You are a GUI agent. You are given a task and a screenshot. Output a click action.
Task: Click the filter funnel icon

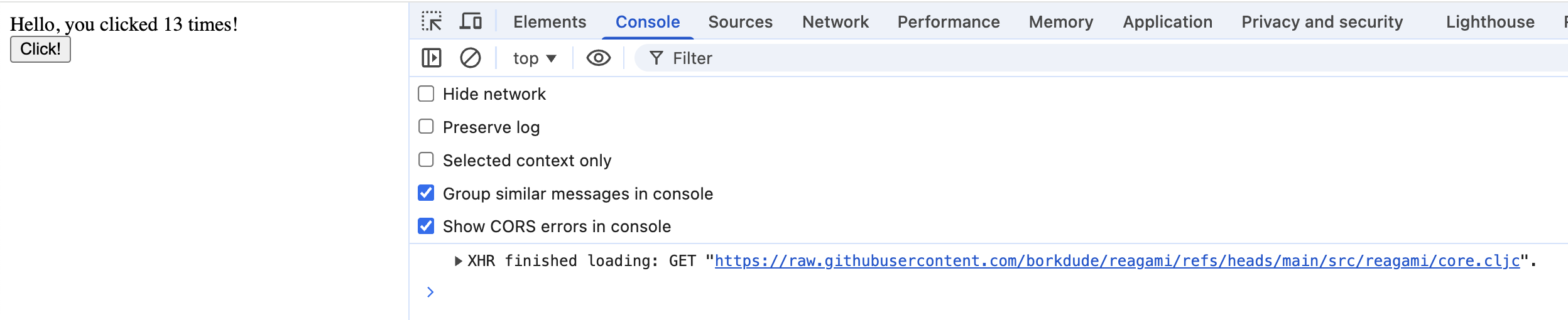click(x=656, y=58)
